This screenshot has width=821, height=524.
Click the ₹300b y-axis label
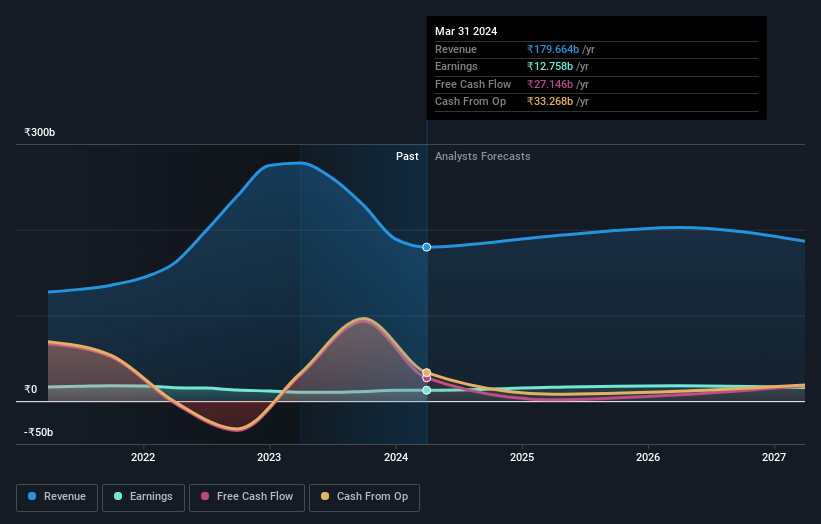39,132
